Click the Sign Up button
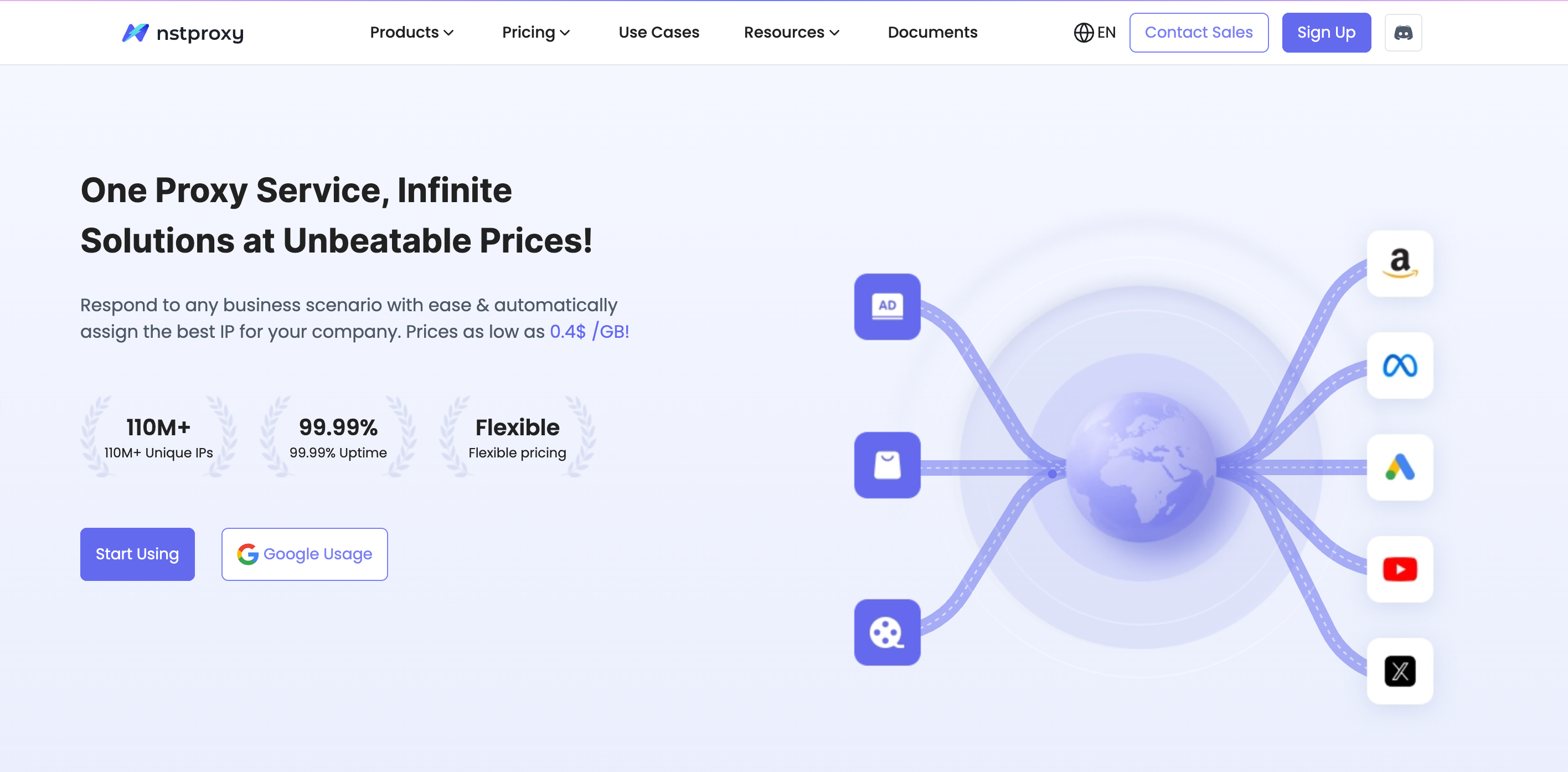1568x772 pixels. coord(1325,33)
